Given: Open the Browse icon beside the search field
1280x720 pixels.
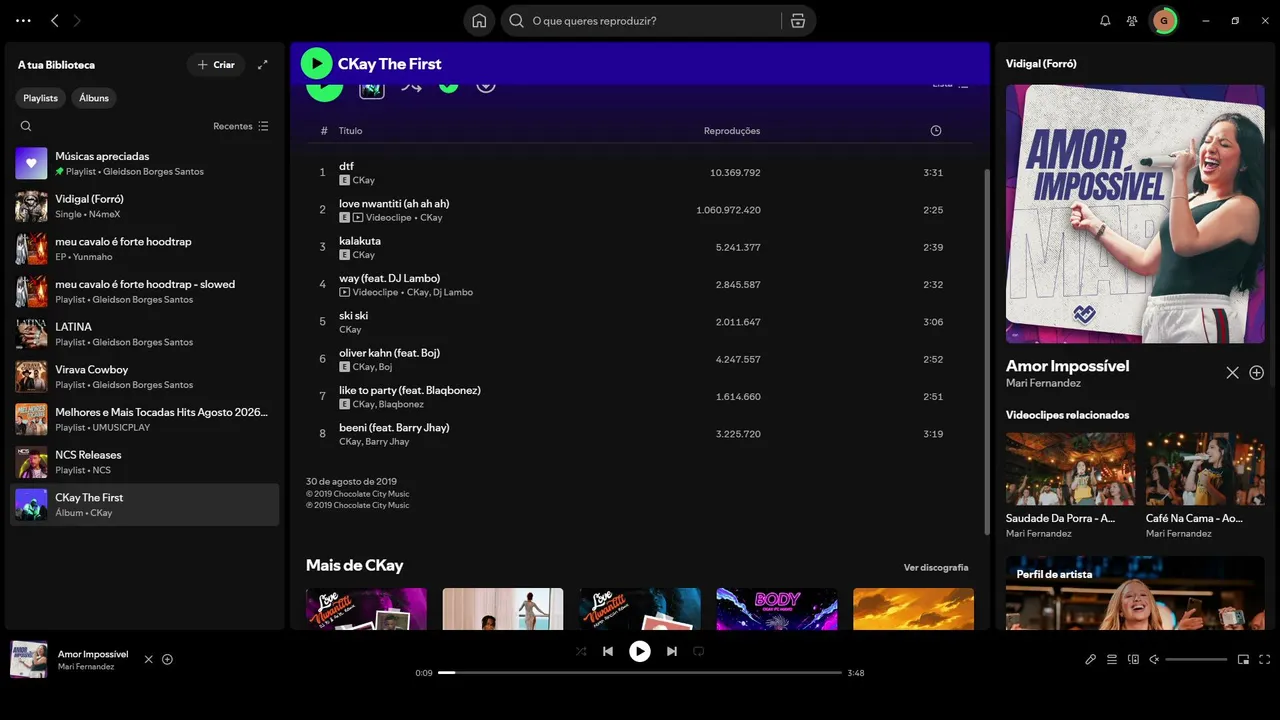Looking at the screenshot, I should tap(797, 21).
